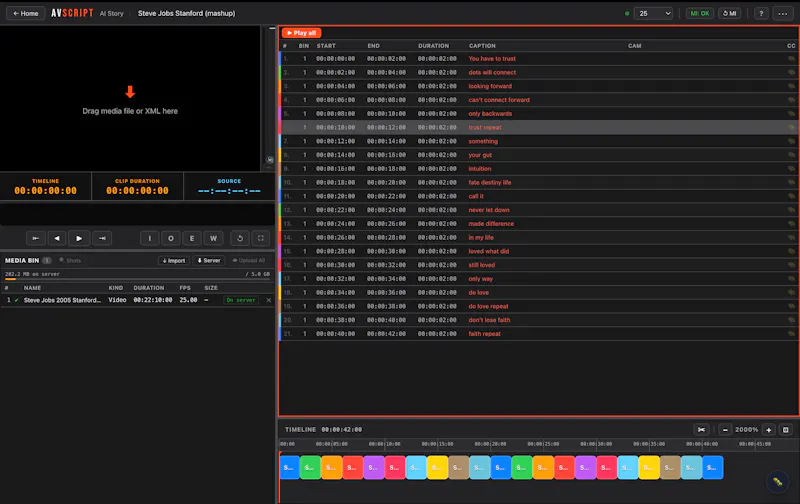The height and width of the screenshot is (504, 800).
Task: Start playback with the play button
Action: tap(79, 238)
